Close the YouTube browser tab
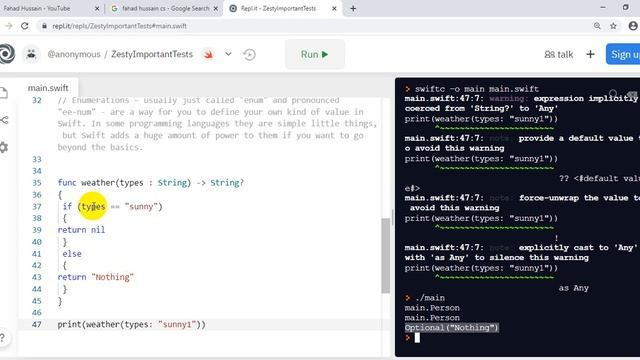Screen dimensions: 640x360 point(97,8)
